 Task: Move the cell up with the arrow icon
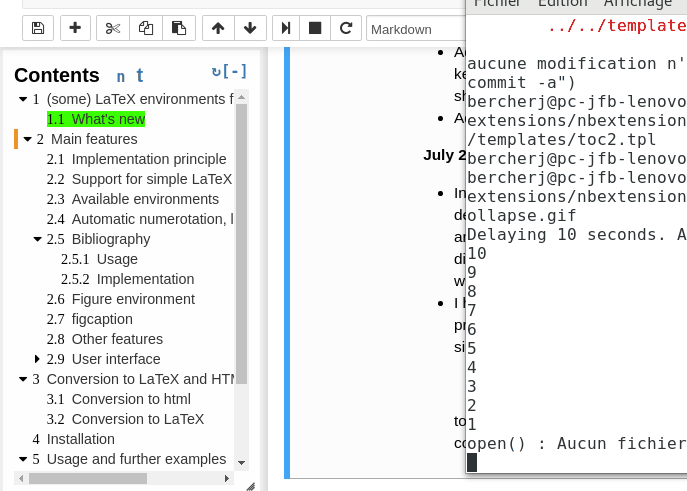pos(218,28)
